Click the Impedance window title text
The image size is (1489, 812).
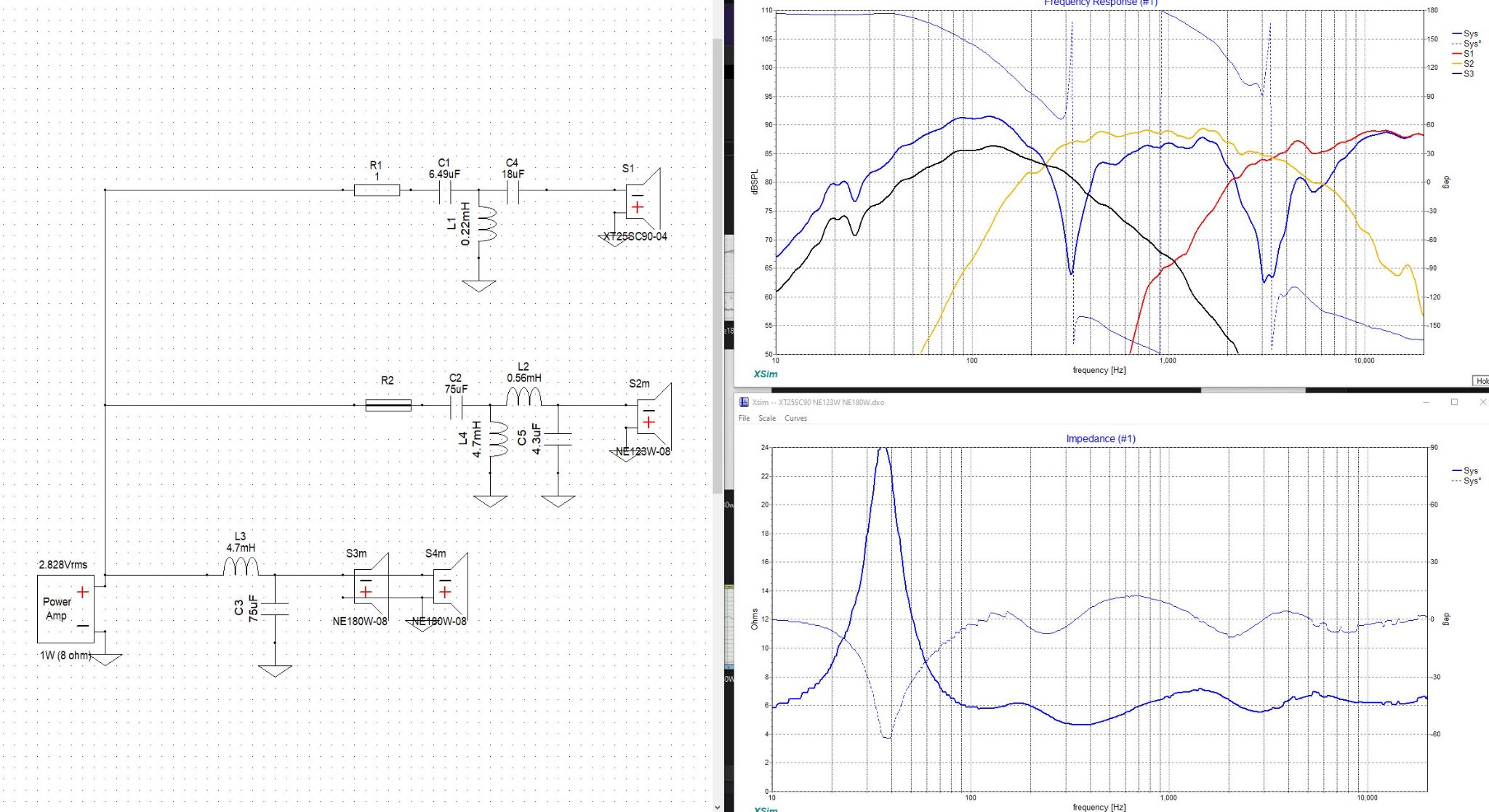[819, 402]
